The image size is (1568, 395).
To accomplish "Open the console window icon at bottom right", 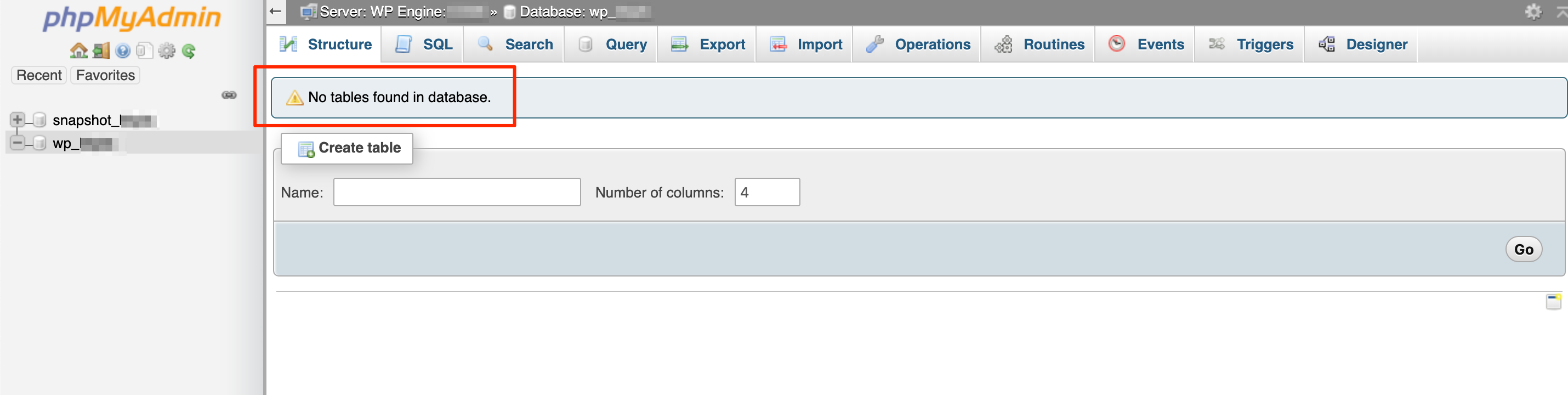I will (x=1553, y=301).
